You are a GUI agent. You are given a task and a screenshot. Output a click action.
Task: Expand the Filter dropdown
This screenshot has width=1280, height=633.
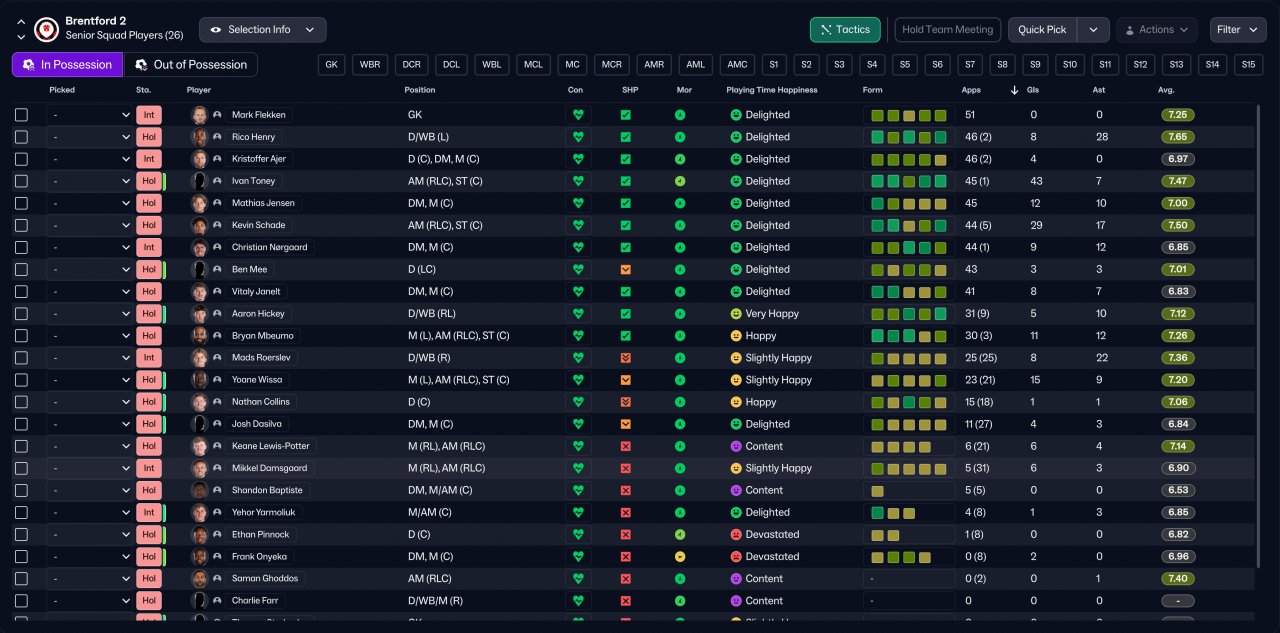[x=1238, y=30]
